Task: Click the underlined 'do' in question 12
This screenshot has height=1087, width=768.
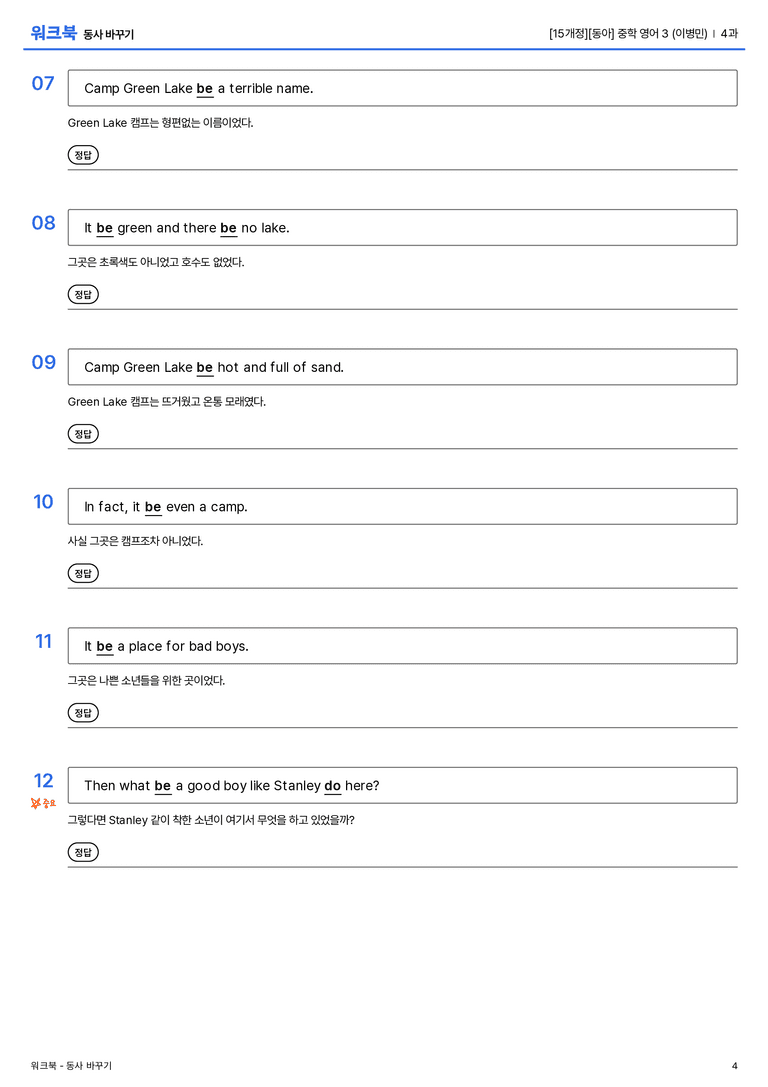Action: point(333,786)
